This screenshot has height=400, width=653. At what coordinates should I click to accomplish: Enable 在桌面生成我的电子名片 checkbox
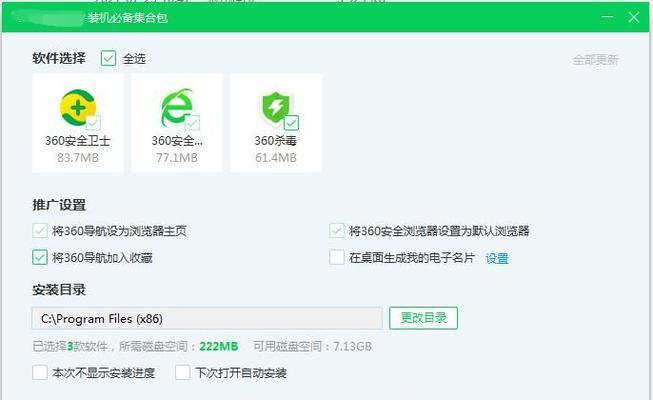pos(336,258)
